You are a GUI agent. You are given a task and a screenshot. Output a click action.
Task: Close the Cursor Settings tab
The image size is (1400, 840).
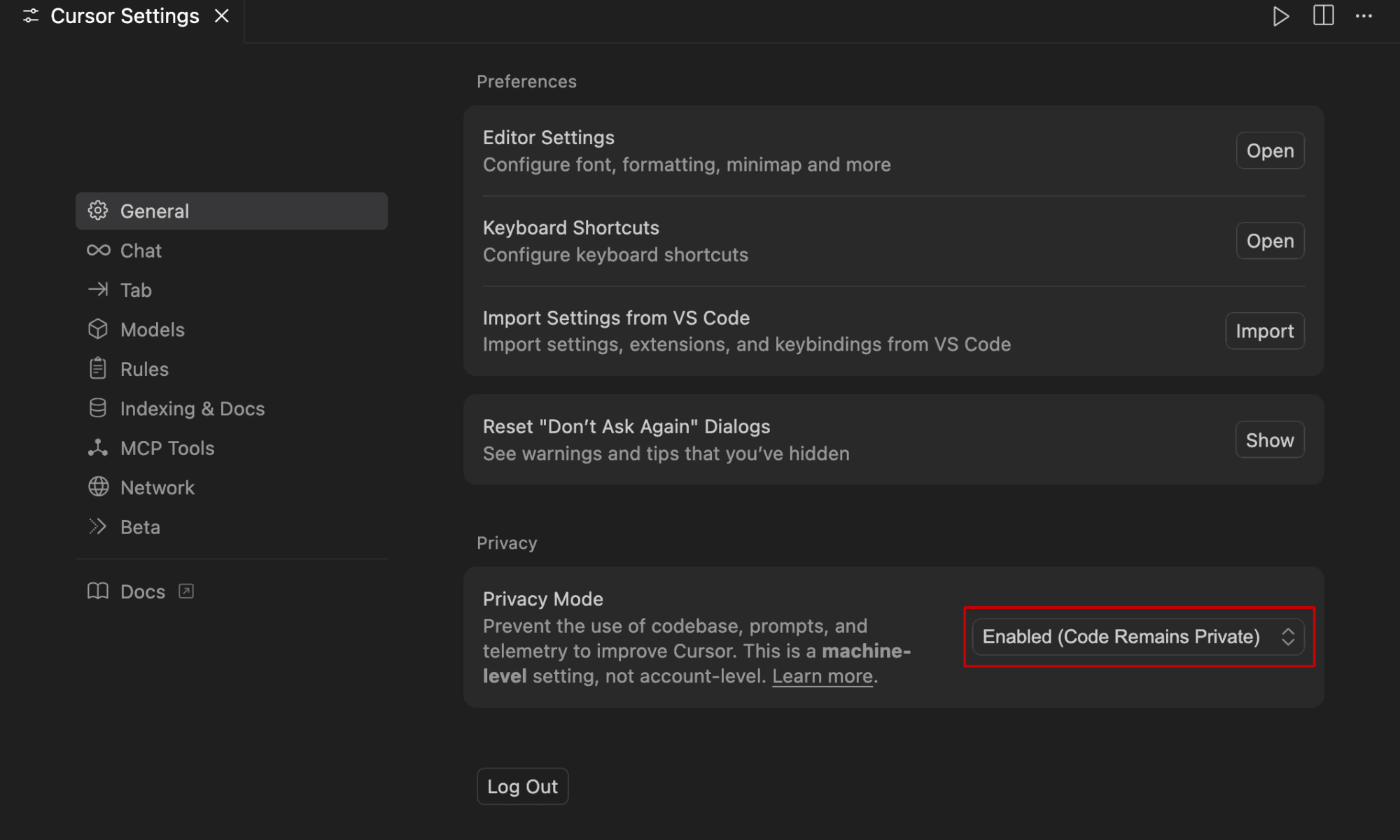222,15
